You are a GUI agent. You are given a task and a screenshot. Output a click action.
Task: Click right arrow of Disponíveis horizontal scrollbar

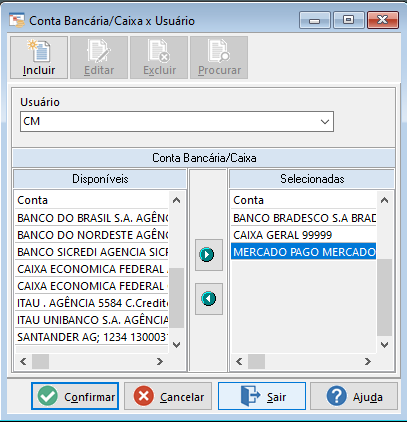pyautogui.click(x=160, y=361)
